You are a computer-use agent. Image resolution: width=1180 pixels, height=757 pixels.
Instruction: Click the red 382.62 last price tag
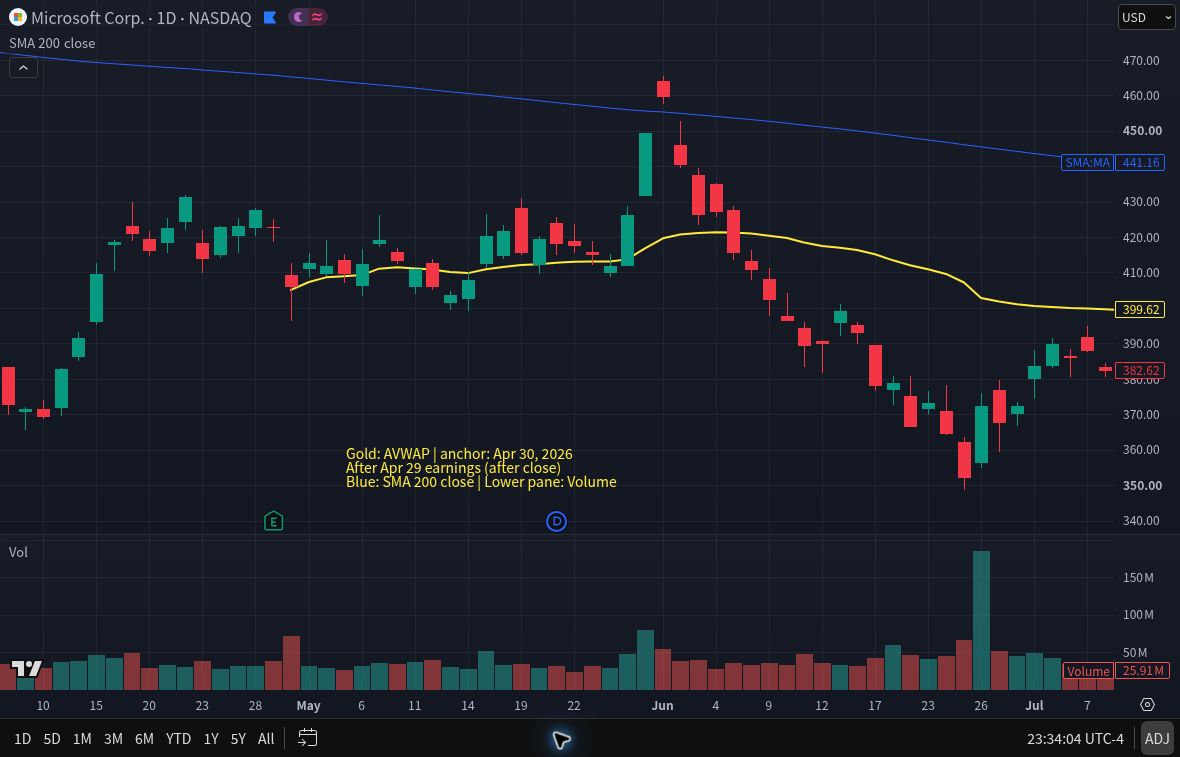pos(1140,370)
